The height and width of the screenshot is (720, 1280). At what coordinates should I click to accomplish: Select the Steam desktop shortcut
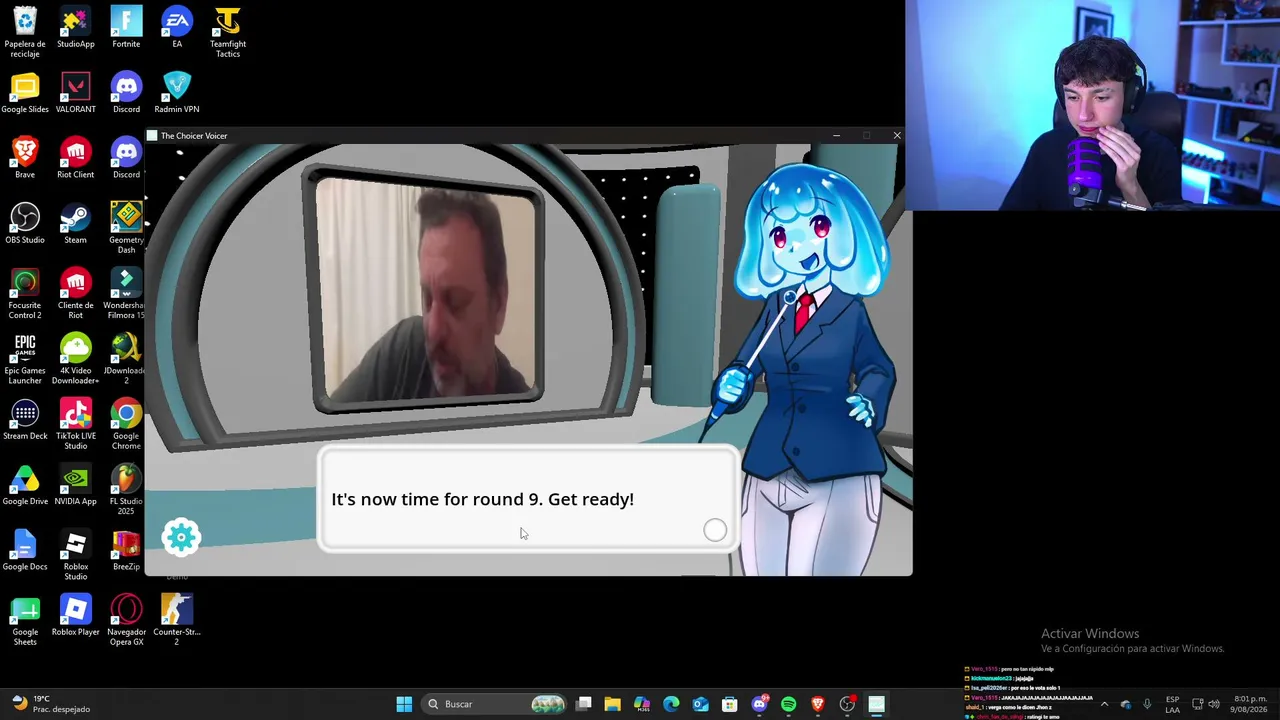click(76, 224)
